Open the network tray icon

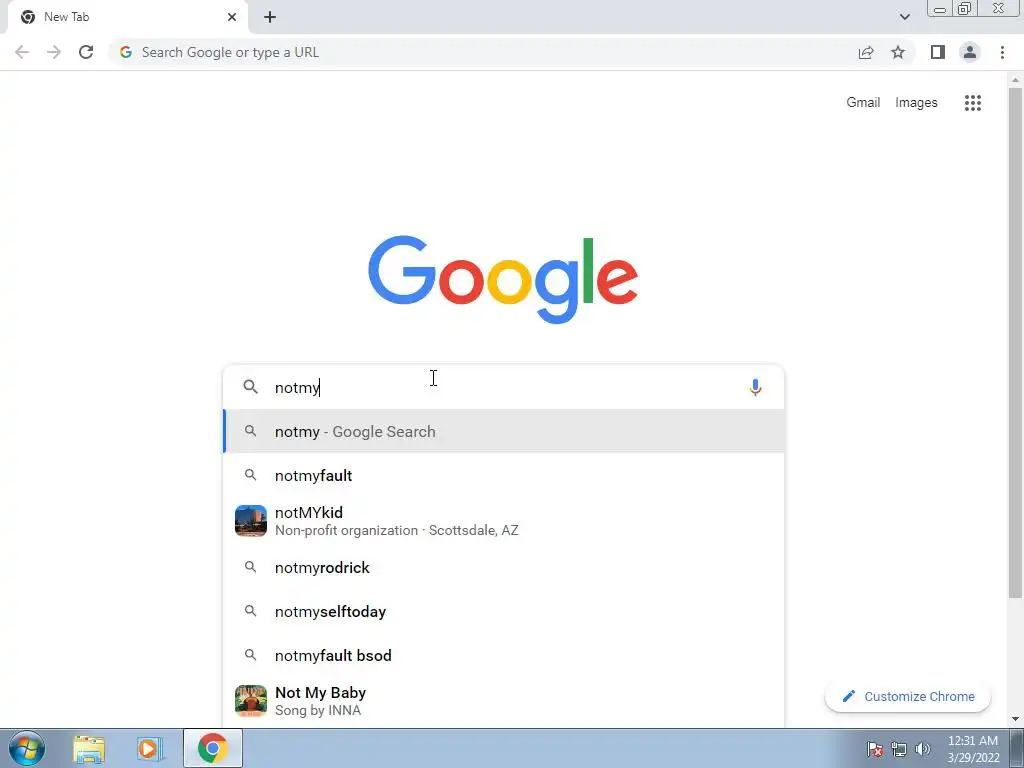click(x=899, y=749)
